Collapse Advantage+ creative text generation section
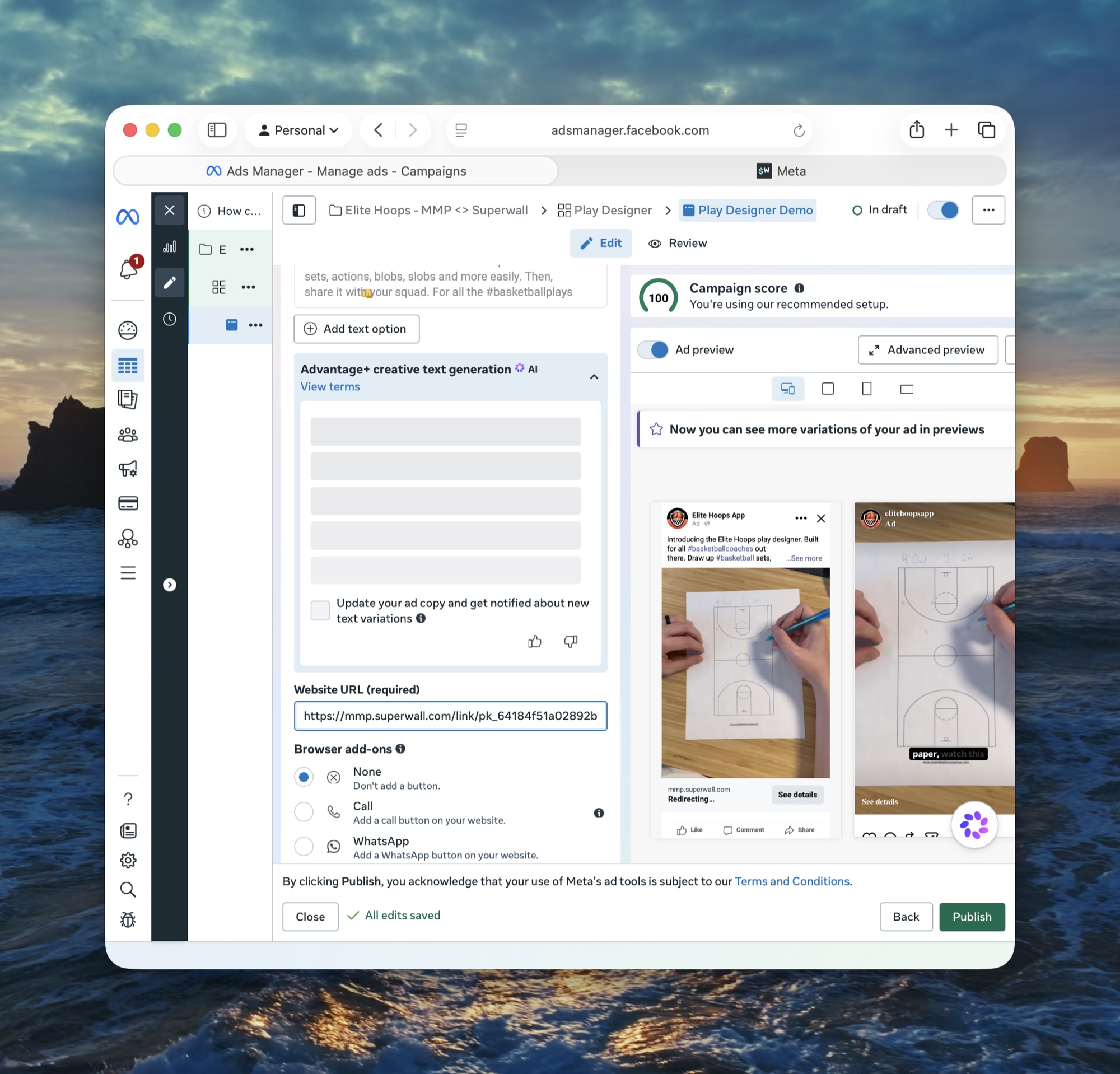Image resolution: width=1120 pixels, height=1074 pixels. click(594, 377)
